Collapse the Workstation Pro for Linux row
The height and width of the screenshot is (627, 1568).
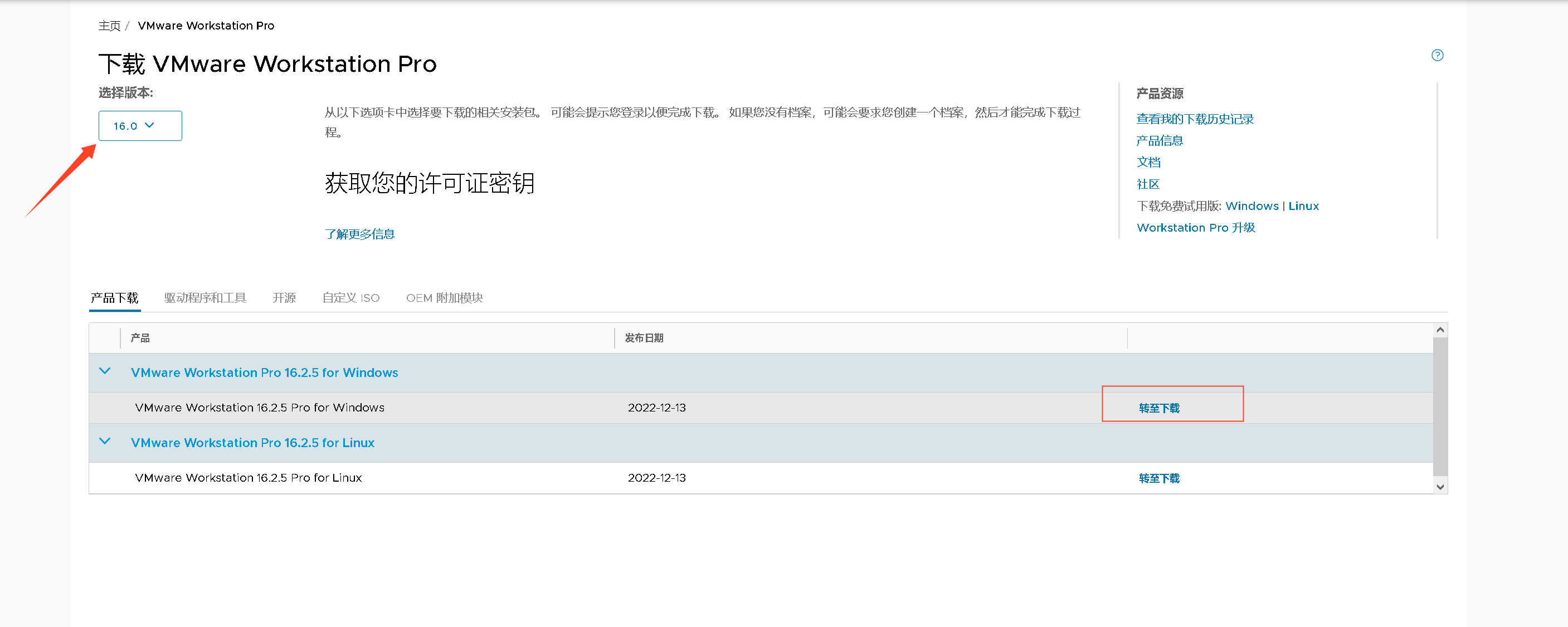click(105, 442)
